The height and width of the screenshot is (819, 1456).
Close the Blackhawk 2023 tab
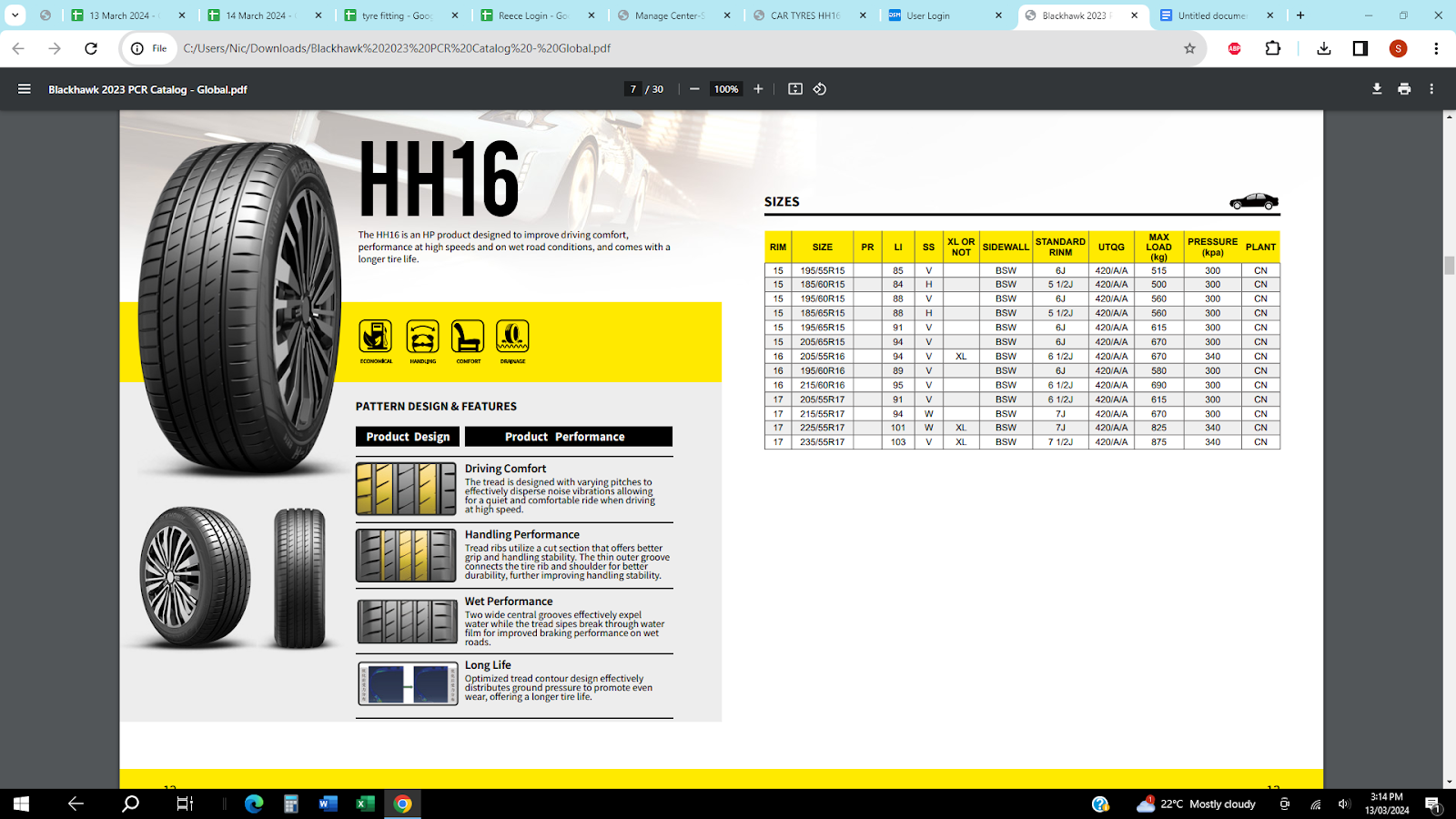point(1135,15)
